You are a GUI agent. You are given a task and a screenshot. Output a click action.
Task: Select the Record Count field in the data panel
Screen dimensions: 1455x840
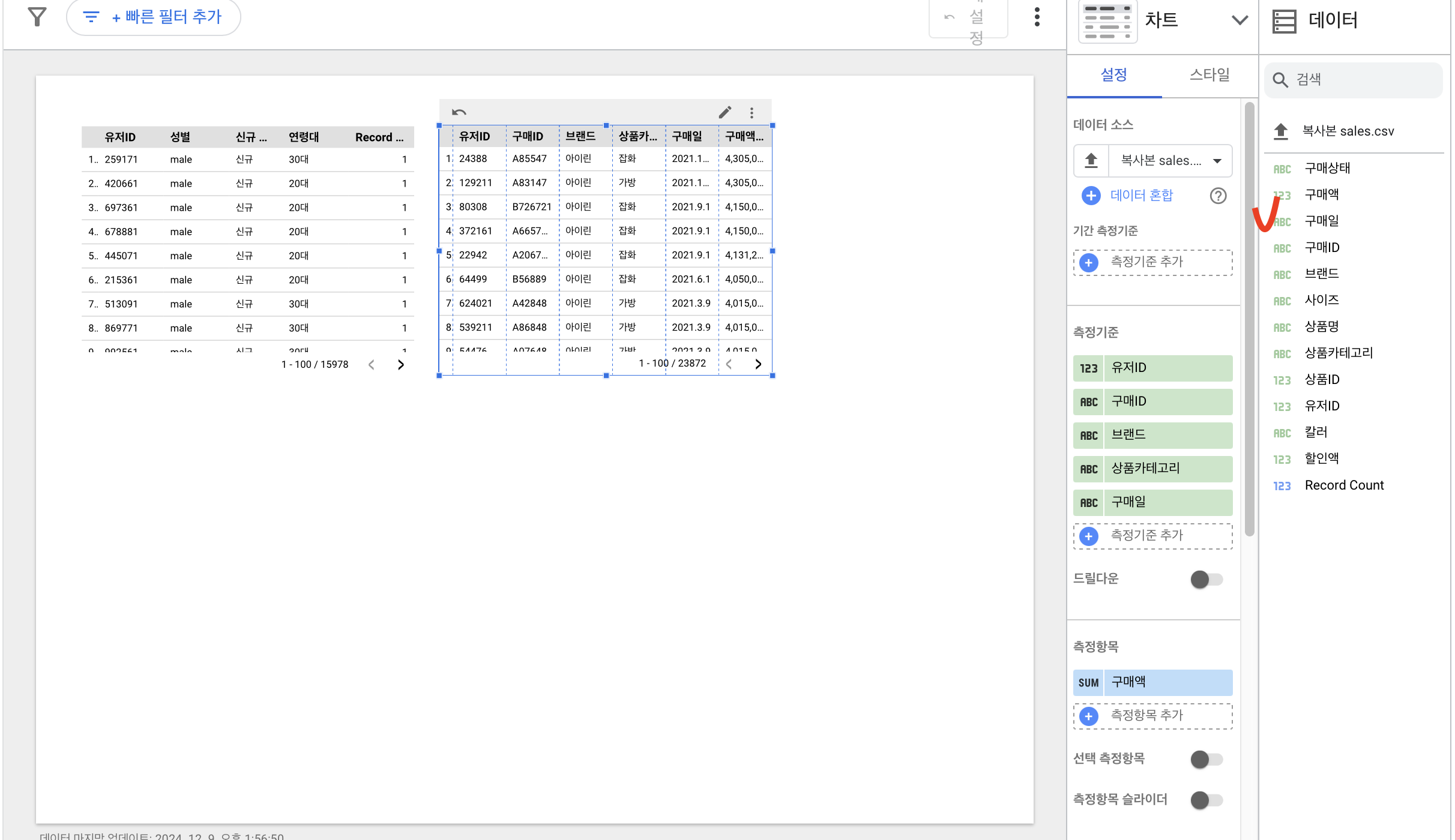(1344, 485)
